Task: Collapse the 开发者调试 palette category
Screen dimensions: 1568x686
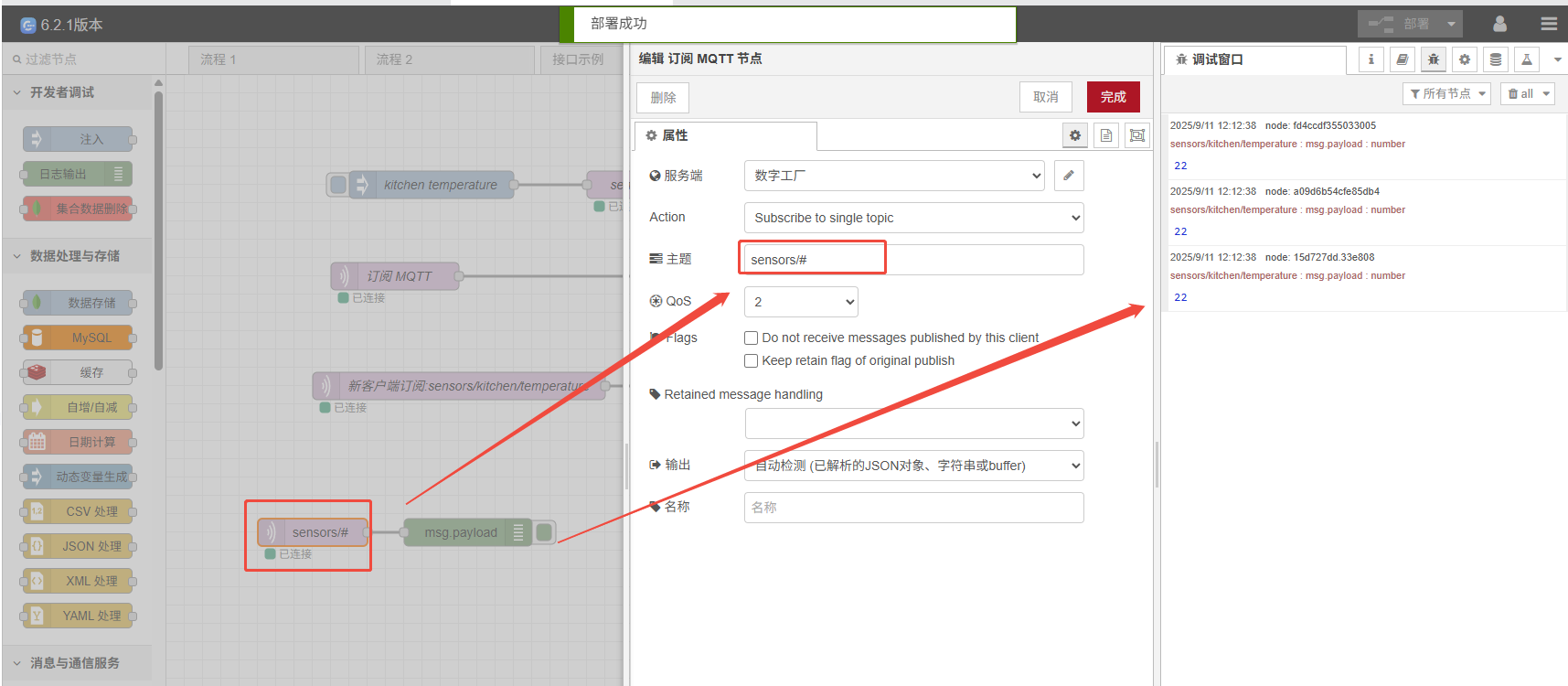Action: pos(77,92)
